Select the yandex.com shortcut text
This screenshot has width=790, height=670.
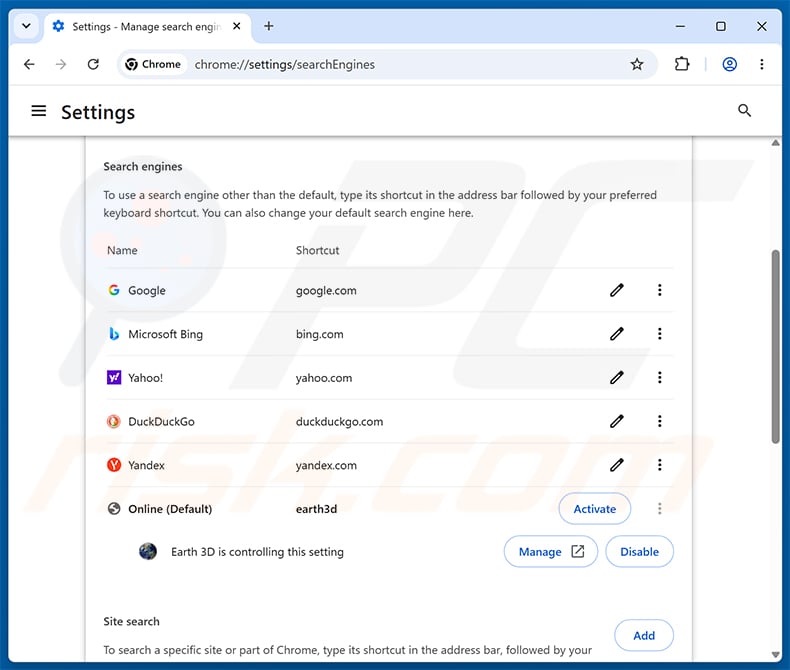tap(326, 465)
